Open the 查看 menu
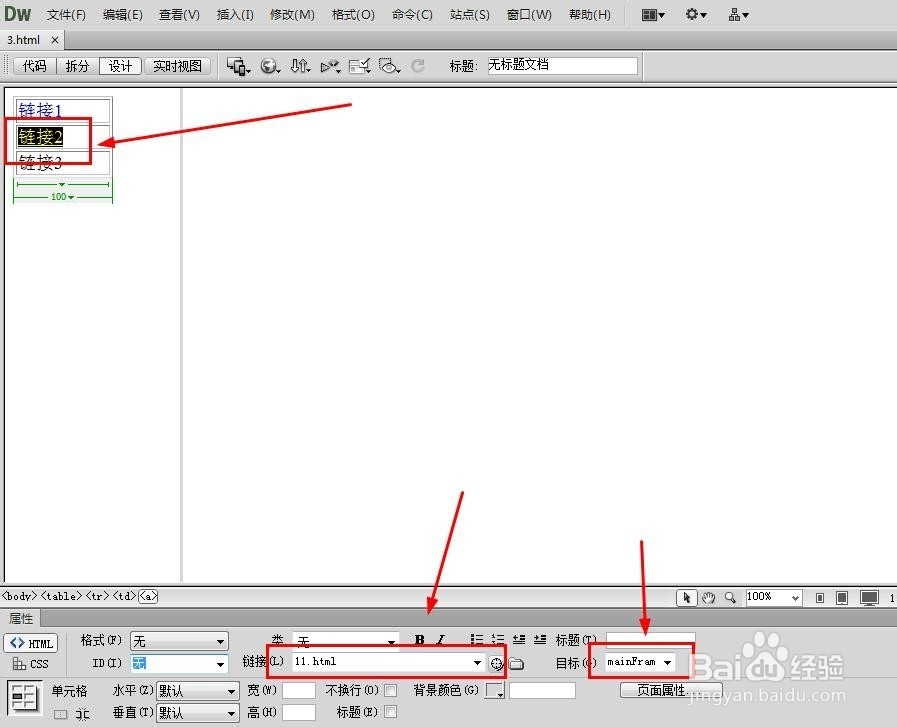This screenshot has height=727, width=897. click(177, 14)
